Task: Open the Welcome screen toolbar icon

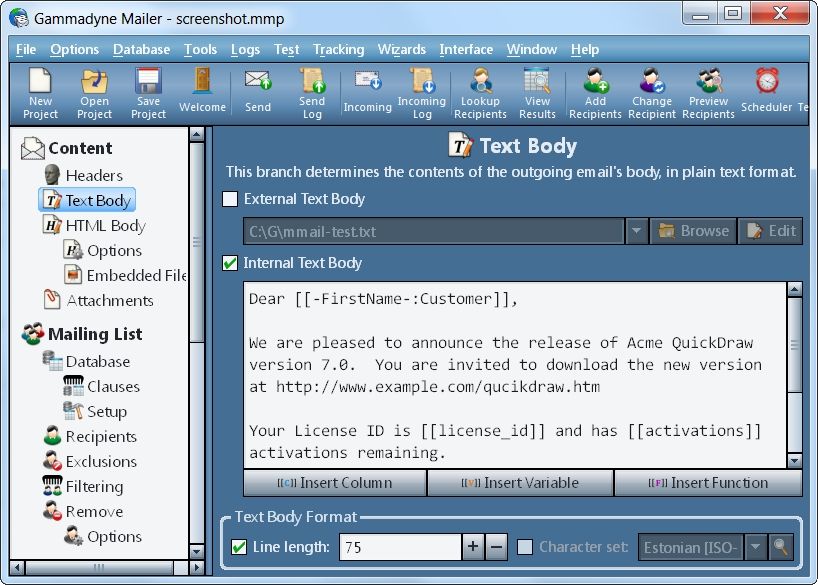Action: tap(202, 91)
